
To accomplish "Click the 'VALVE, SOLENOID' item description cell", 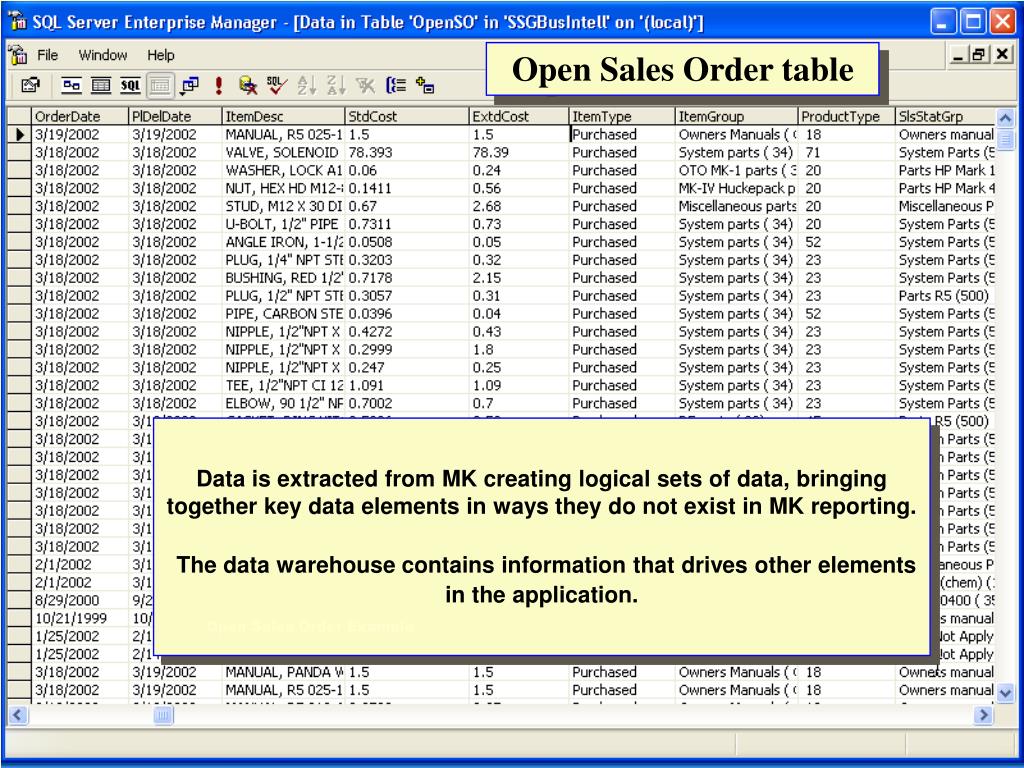I will click(283, 152).
